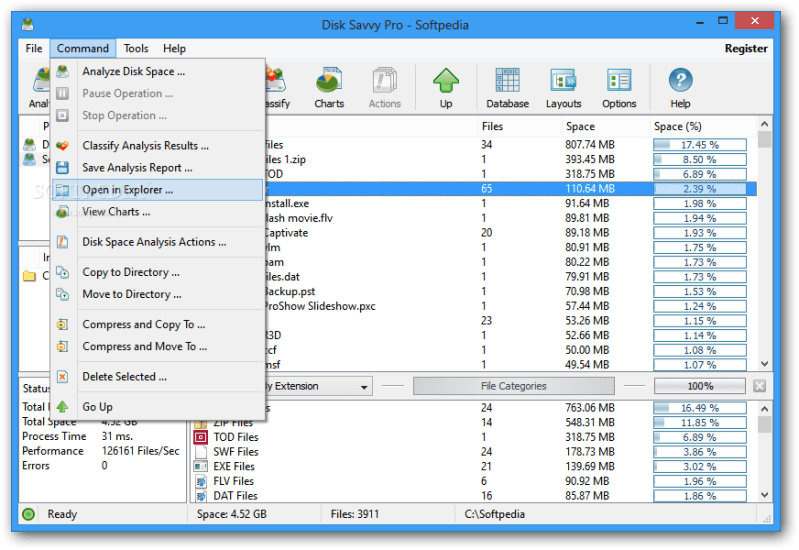Click the 16.49 % category space bar
The image size is (799, 550).
tap(700, 408)
